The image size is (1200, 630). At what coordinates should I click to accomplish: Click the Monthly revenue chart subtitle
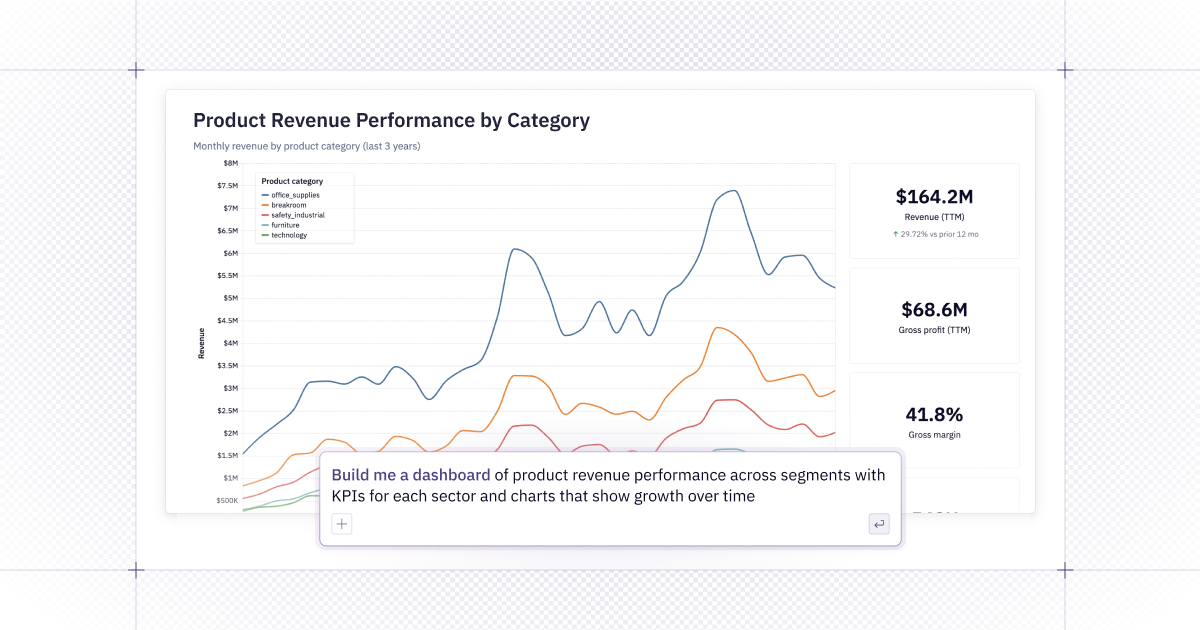tap(306, 146)
